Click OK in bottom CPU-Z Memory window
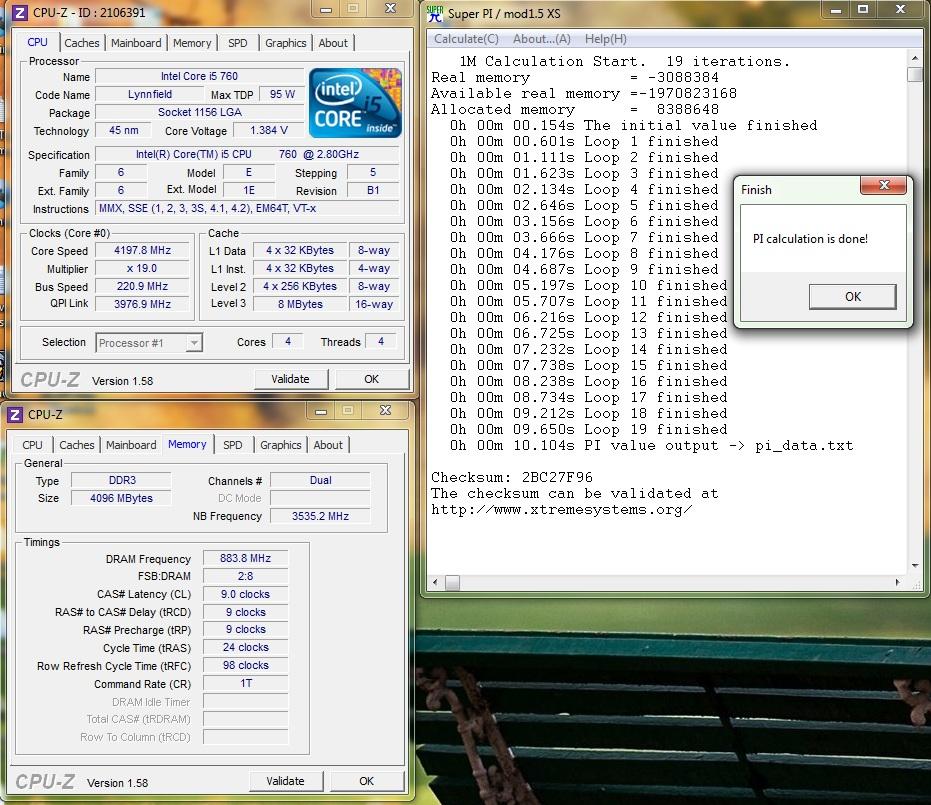The height and width of the screenshot is (805, 931). coord(366,781)
